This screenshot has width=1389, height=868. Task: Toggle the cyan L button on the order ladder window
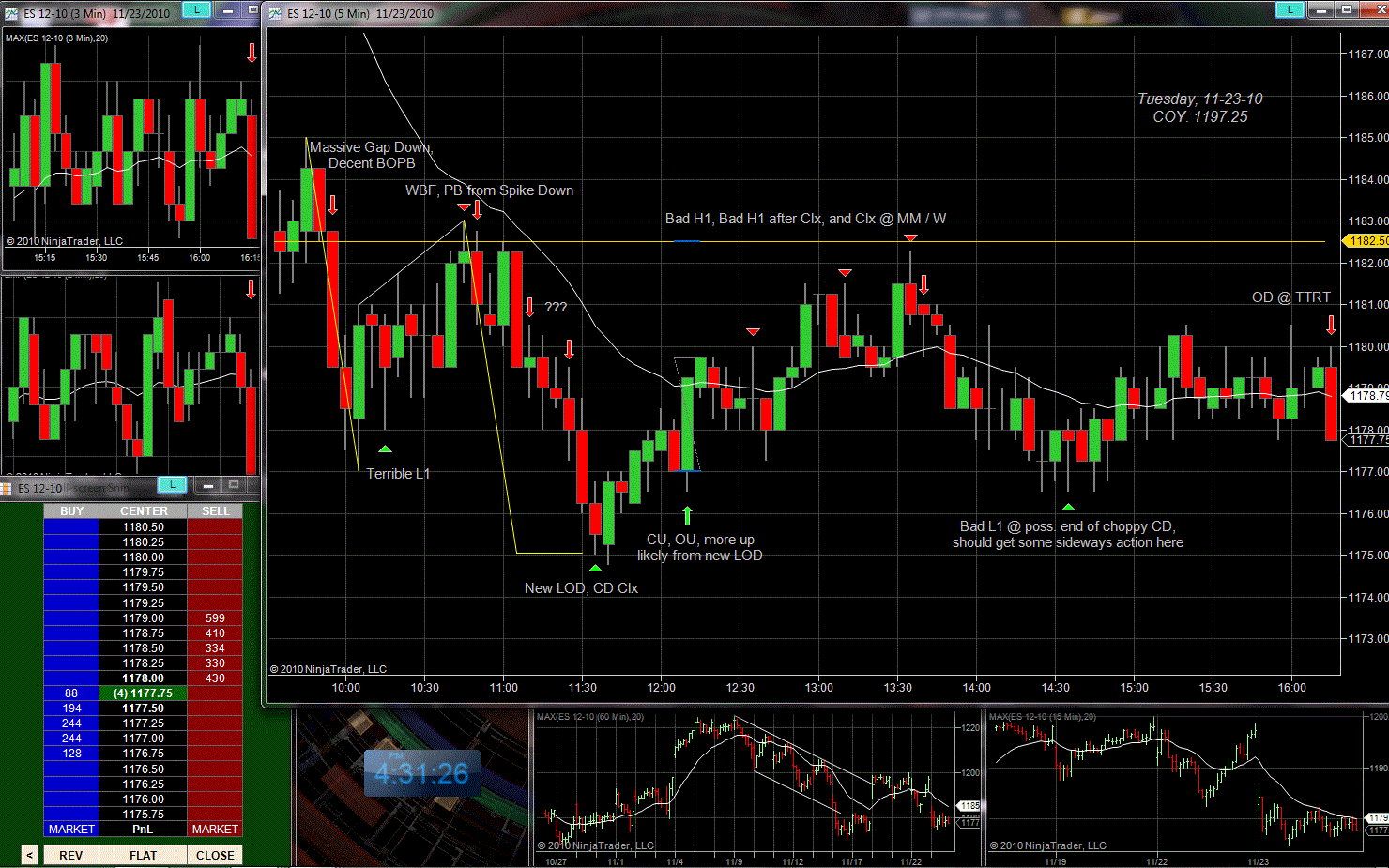172,484
